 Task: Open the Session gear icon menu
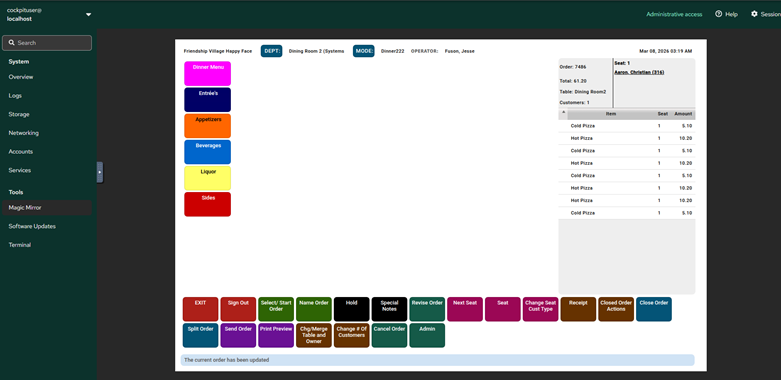[754, 14]
